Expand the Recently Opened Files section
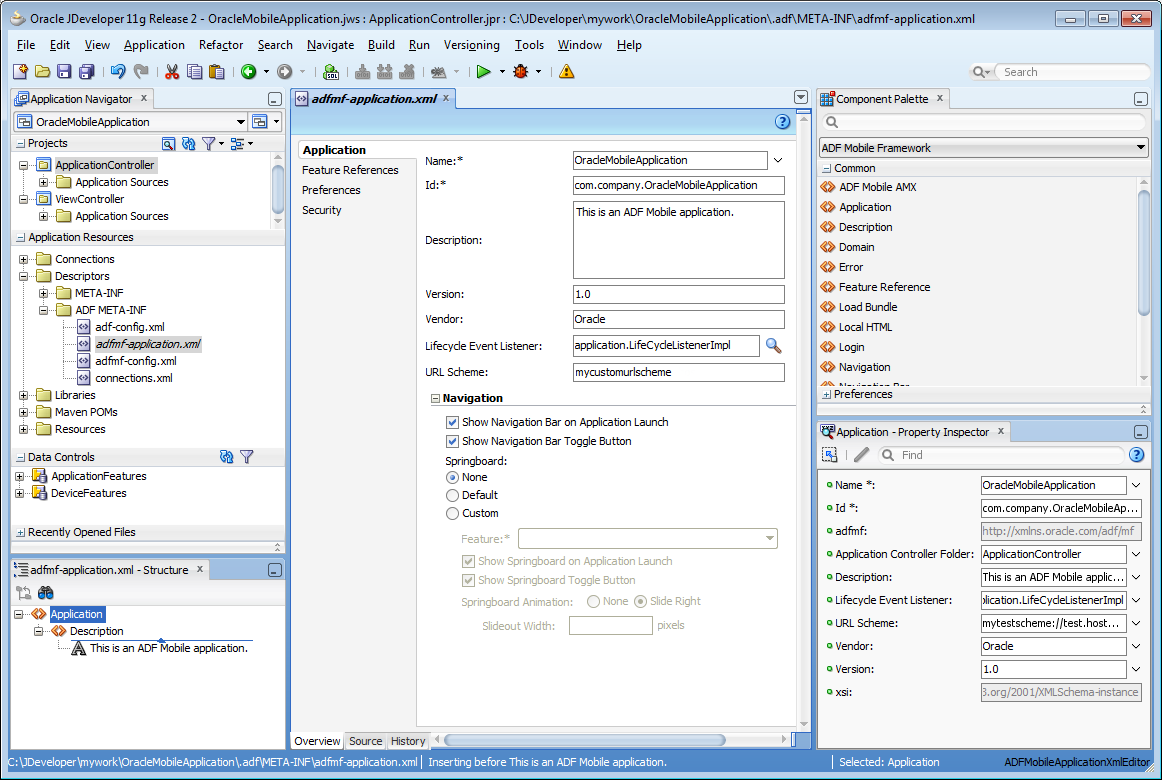The height and width of the screenshot is (780, 1162). (21, 533)
